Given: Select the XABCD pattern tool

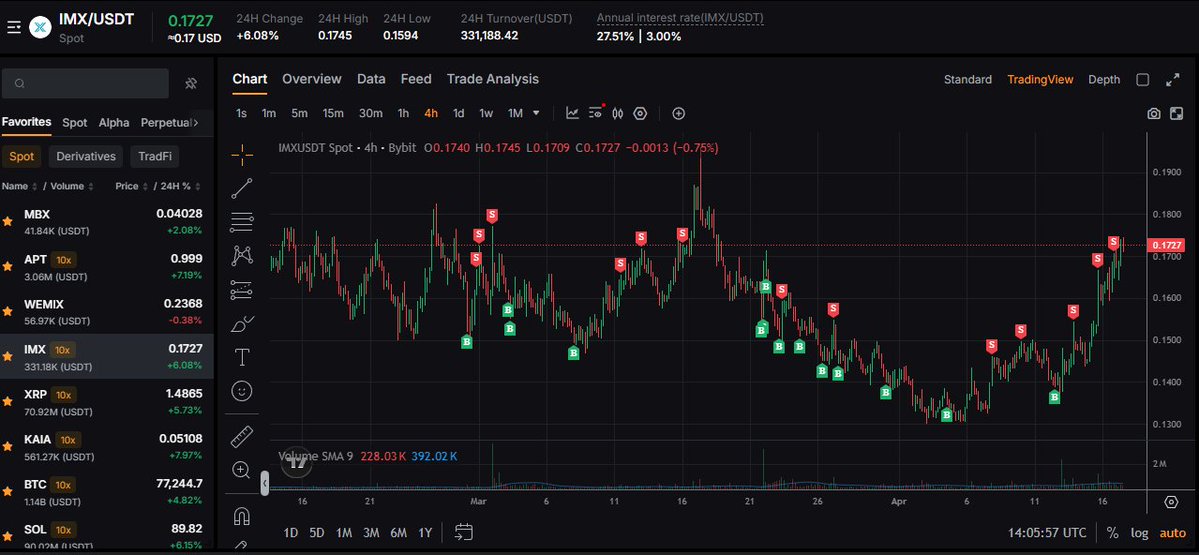Looking at the screenshot, I should [x=242, y=255].
